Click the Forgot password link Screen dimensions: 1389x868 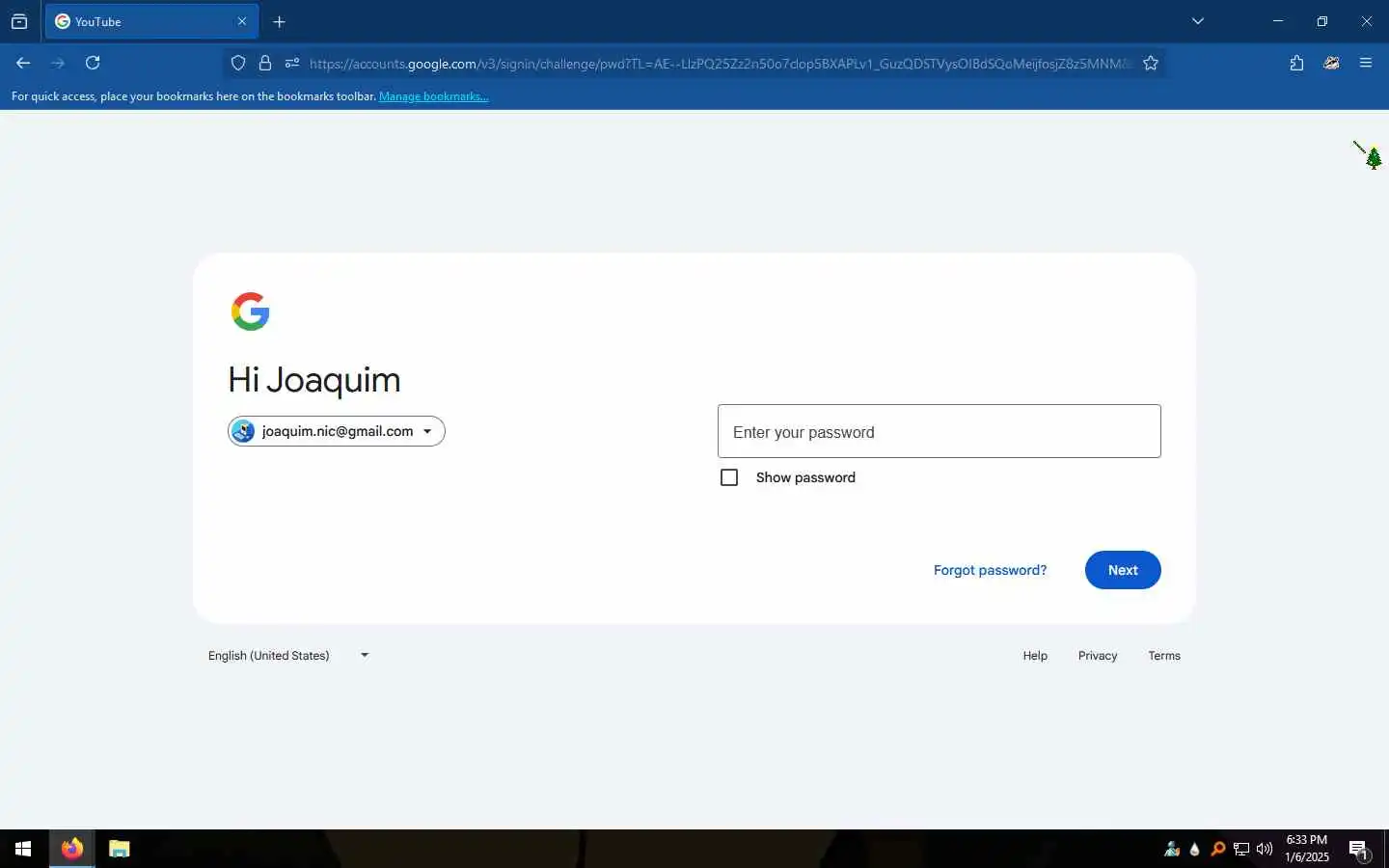pos(990,570)
